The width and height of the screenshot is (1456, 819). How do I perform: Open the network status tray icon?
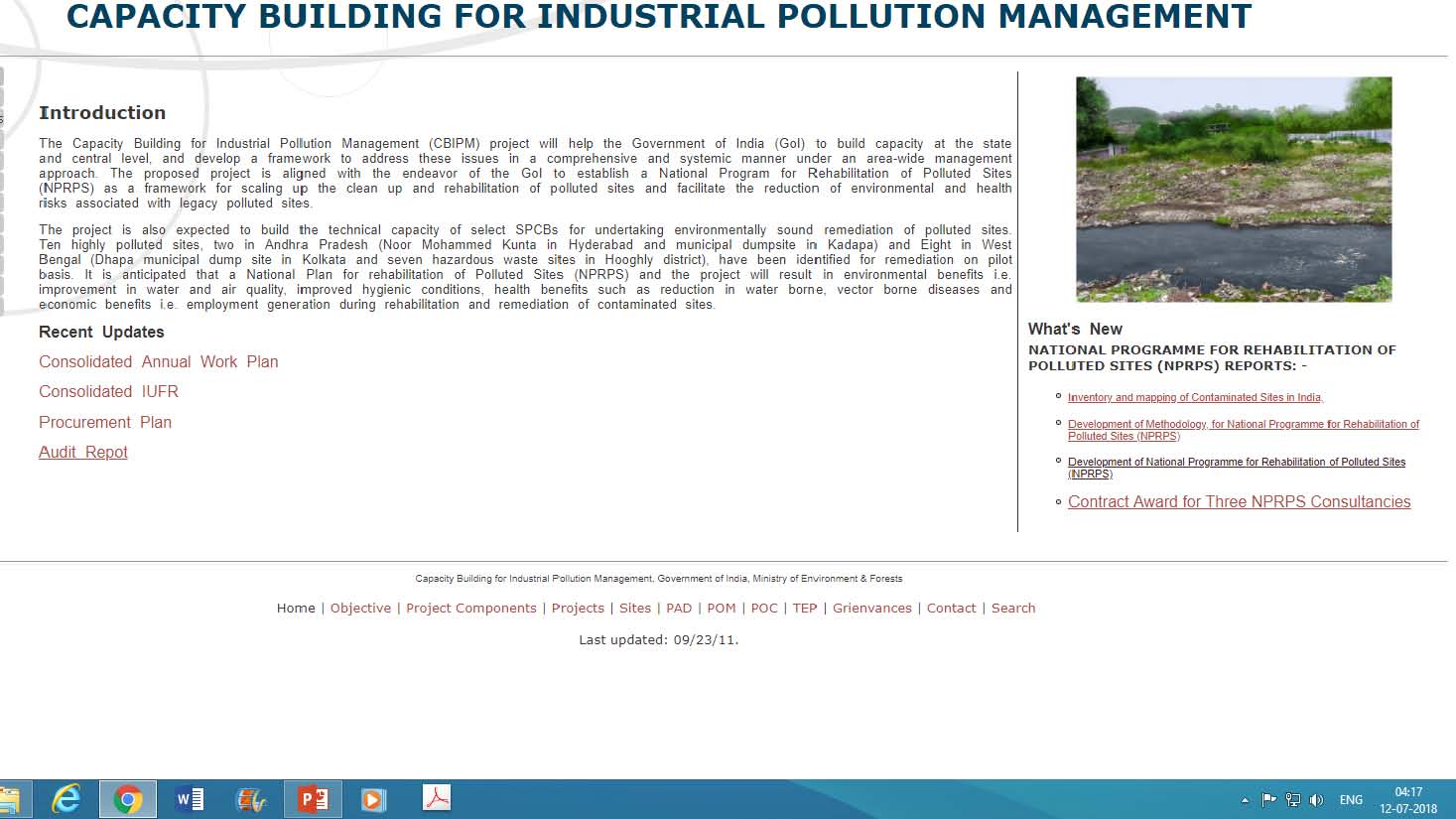1292,799
